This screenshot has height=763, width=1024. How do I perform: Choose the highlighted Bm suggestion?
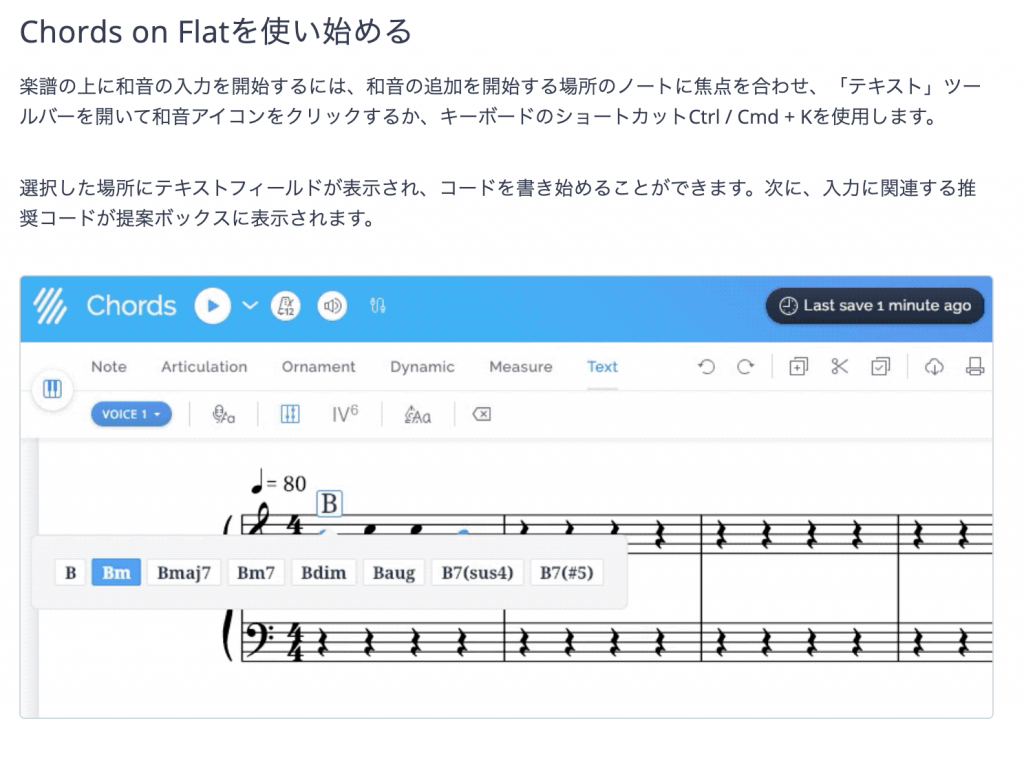pyautogui.click(x=116, y=572)
